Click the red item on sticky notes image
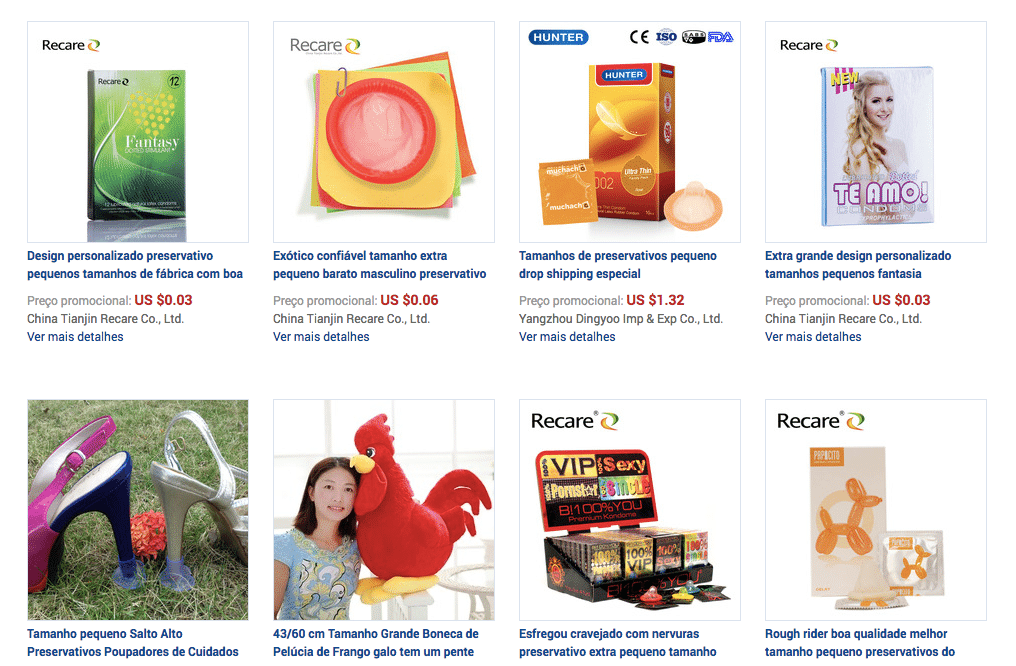 384,132
